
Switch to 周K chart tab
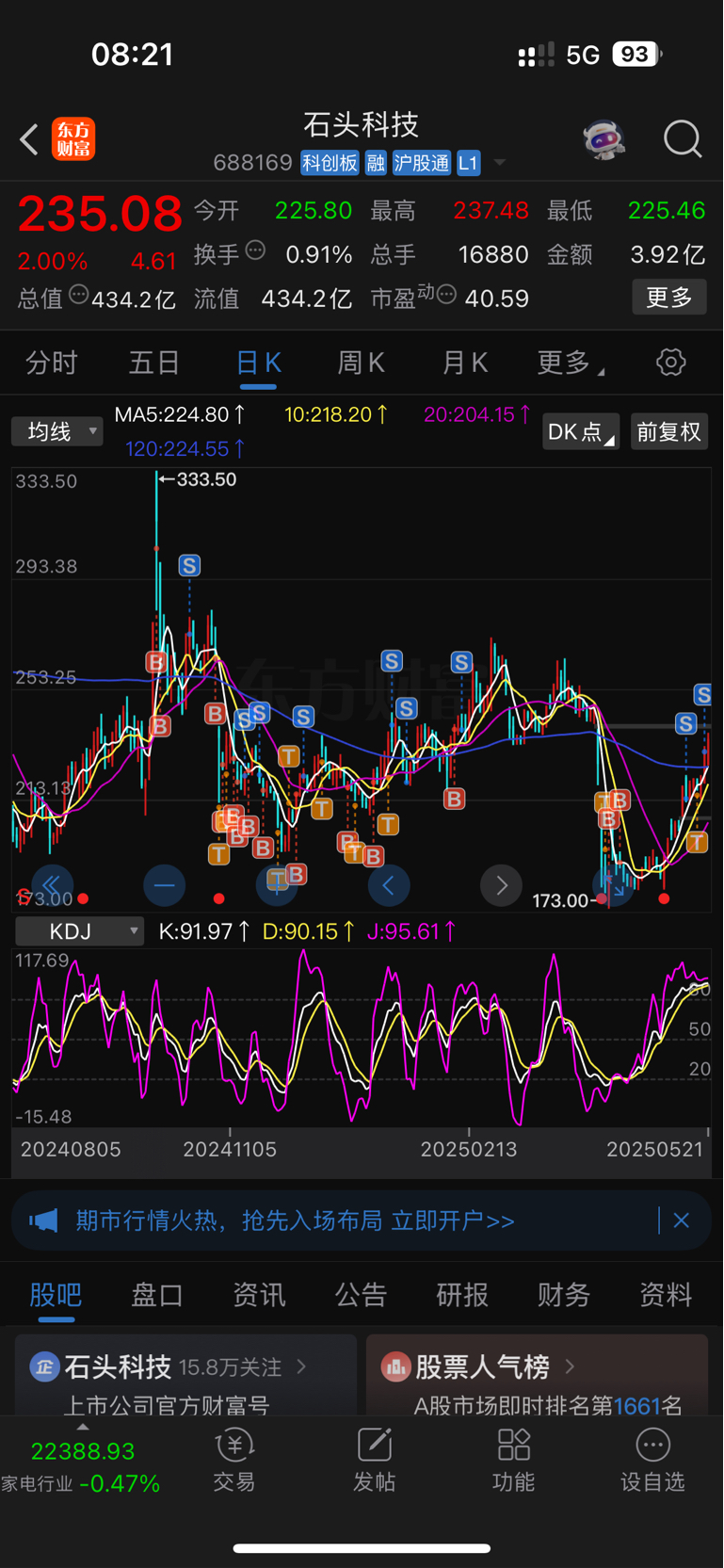[362, 363]
